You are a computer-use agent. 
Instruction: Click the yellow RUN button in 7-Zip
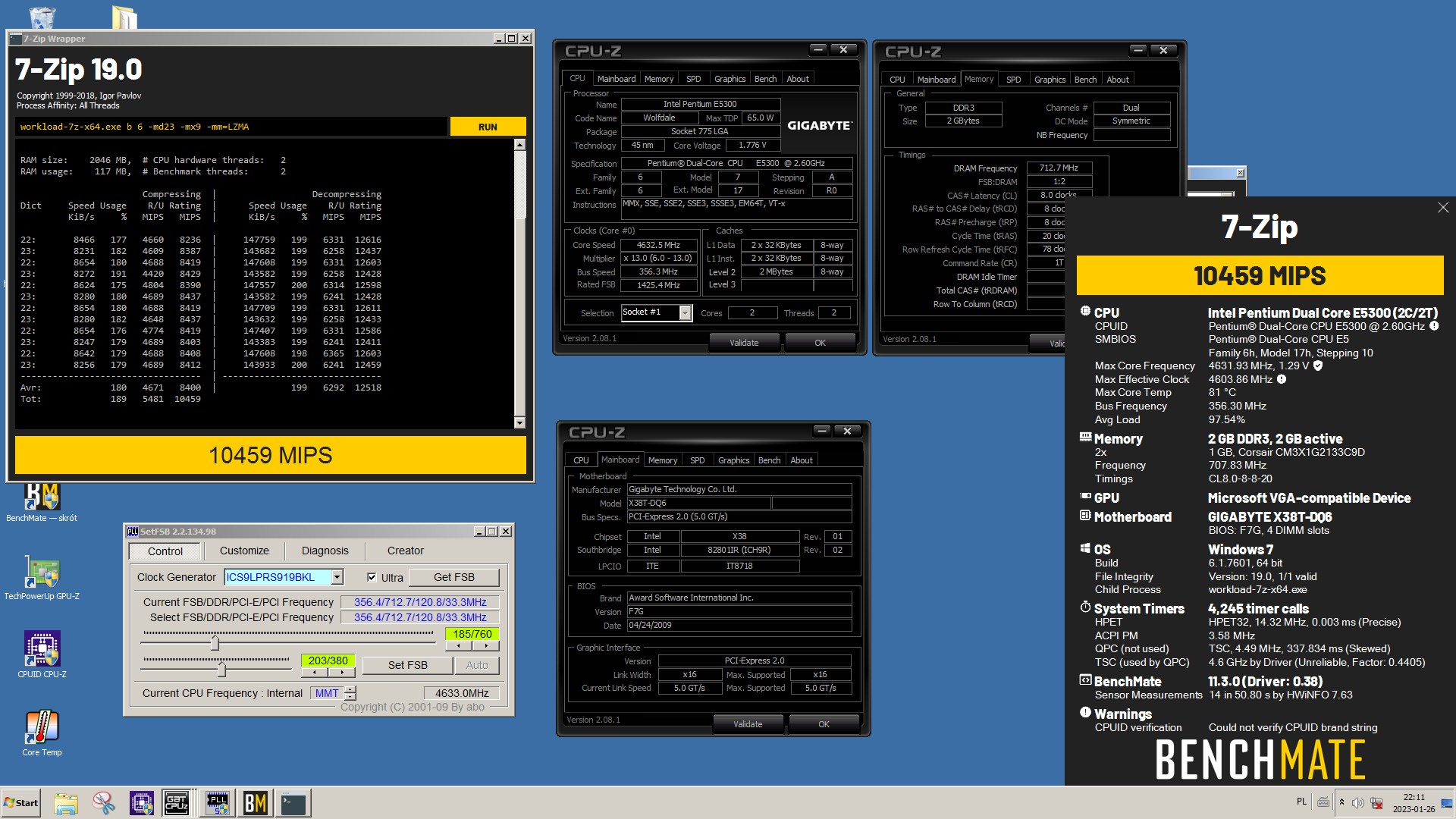[488, 127]
